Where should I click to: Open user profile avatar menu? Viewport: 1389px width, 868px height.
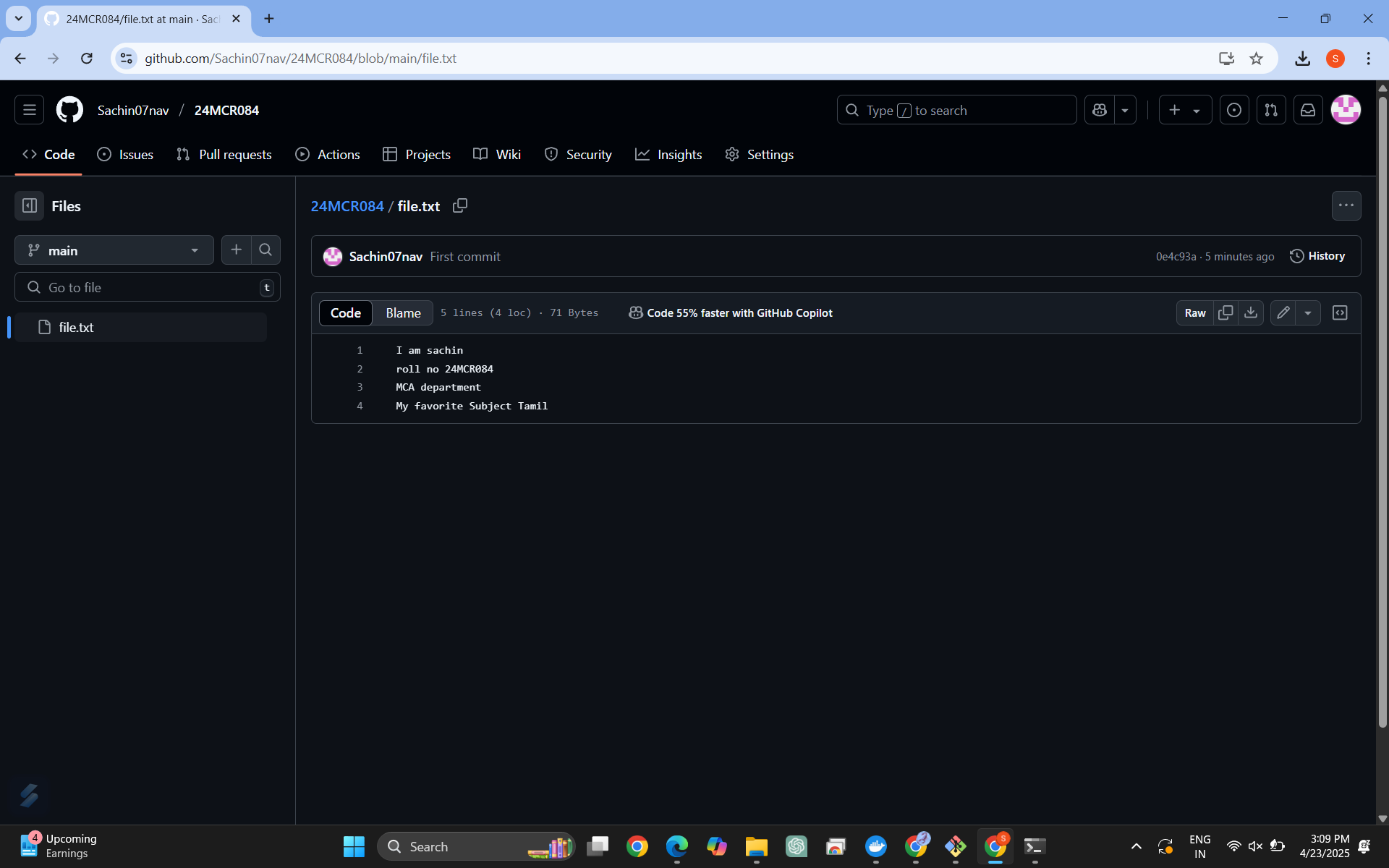point(1346,110)
